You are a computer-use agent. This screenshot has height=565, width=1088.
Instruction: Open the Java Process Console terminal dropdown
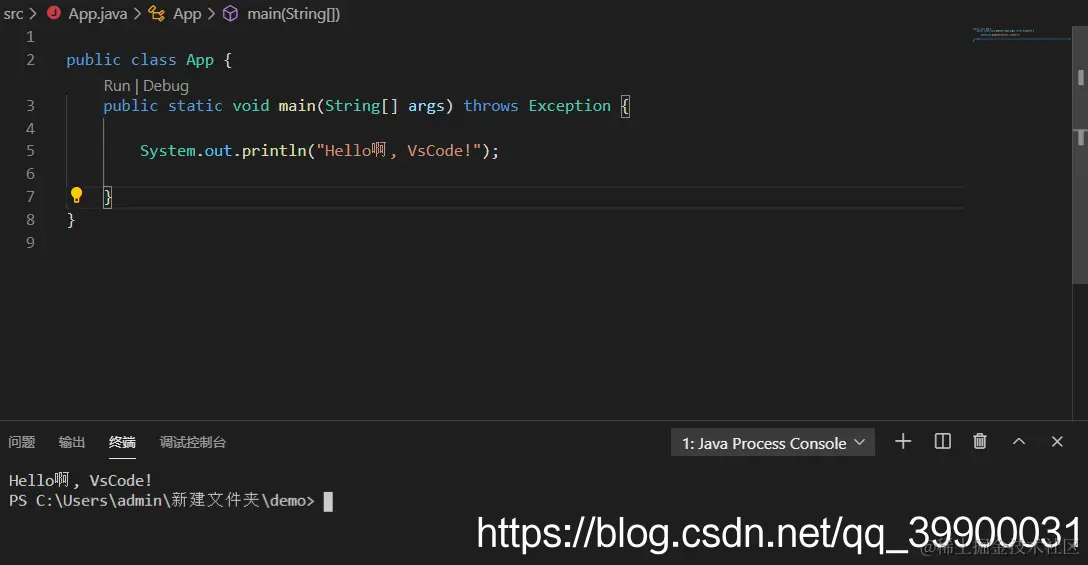773,443
